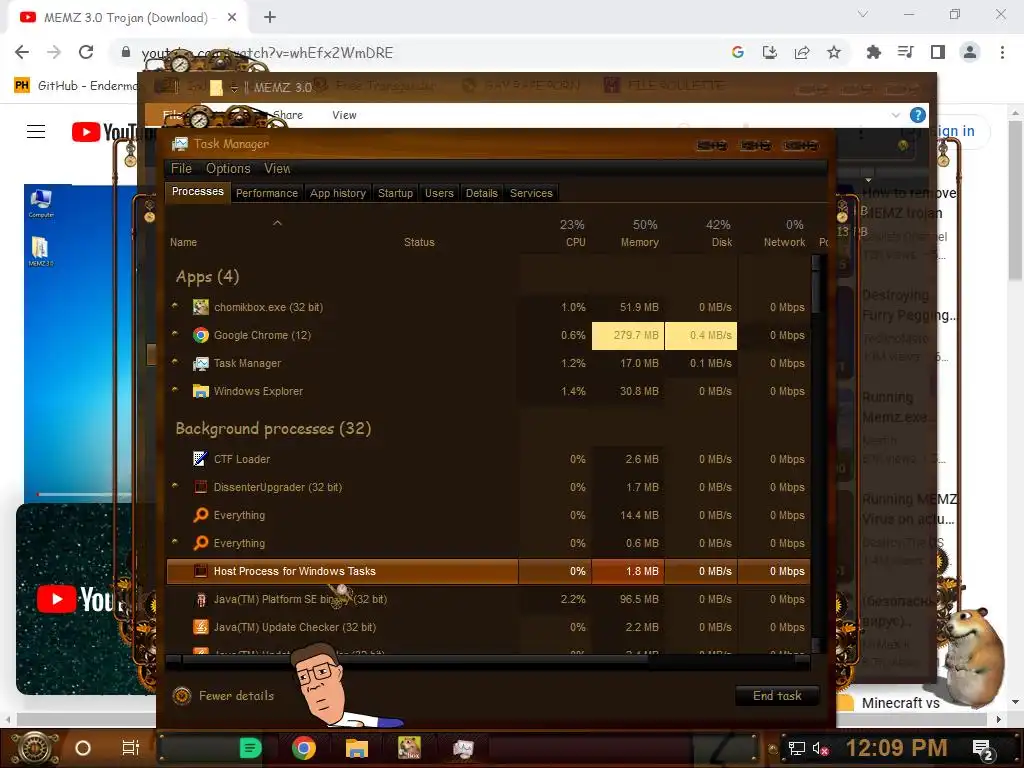This screenshot has height=768, width=1024.
Task: Click the Chrome profile avatar icon
Action: click(x=970, y=52)
